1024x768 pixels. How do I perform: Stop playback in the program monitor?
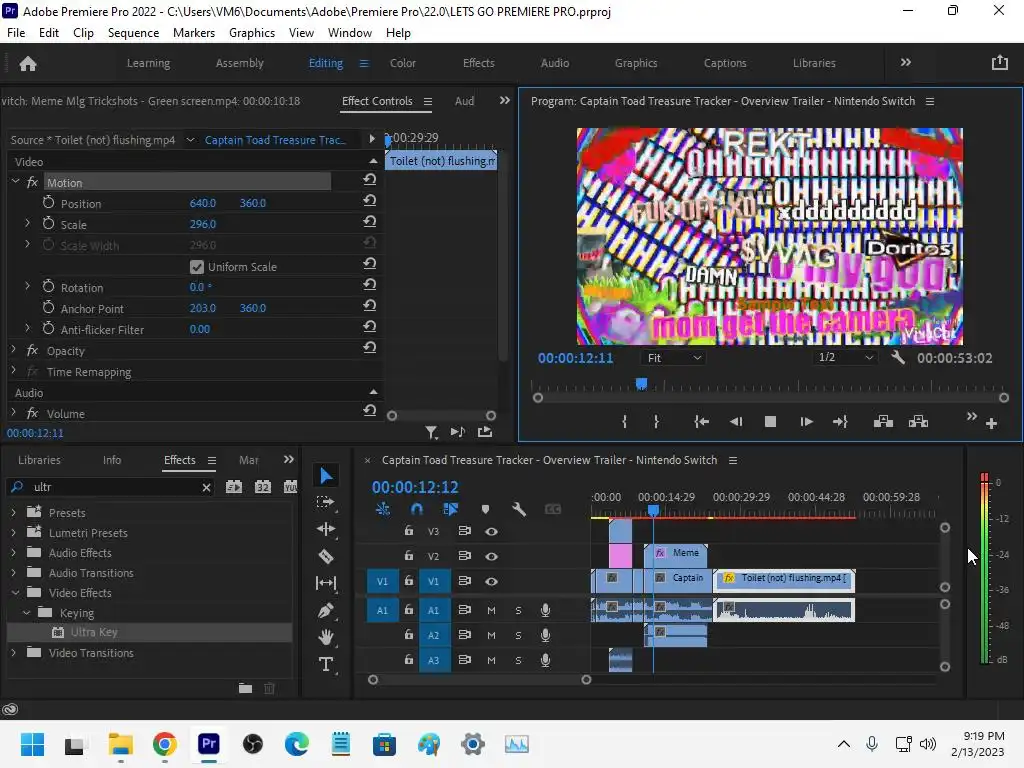click(771, 422)
